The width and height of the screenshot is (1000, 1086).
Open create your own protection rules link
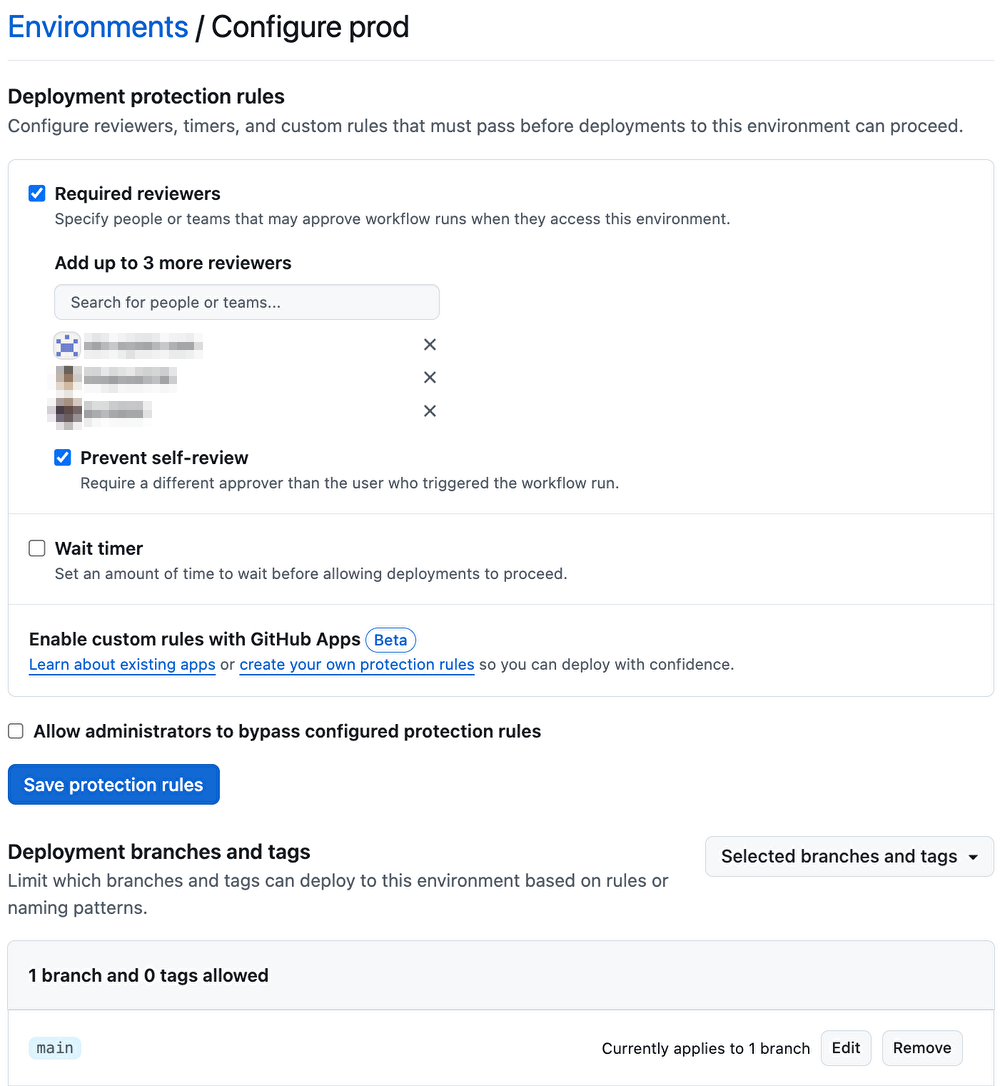coord(357,664)
